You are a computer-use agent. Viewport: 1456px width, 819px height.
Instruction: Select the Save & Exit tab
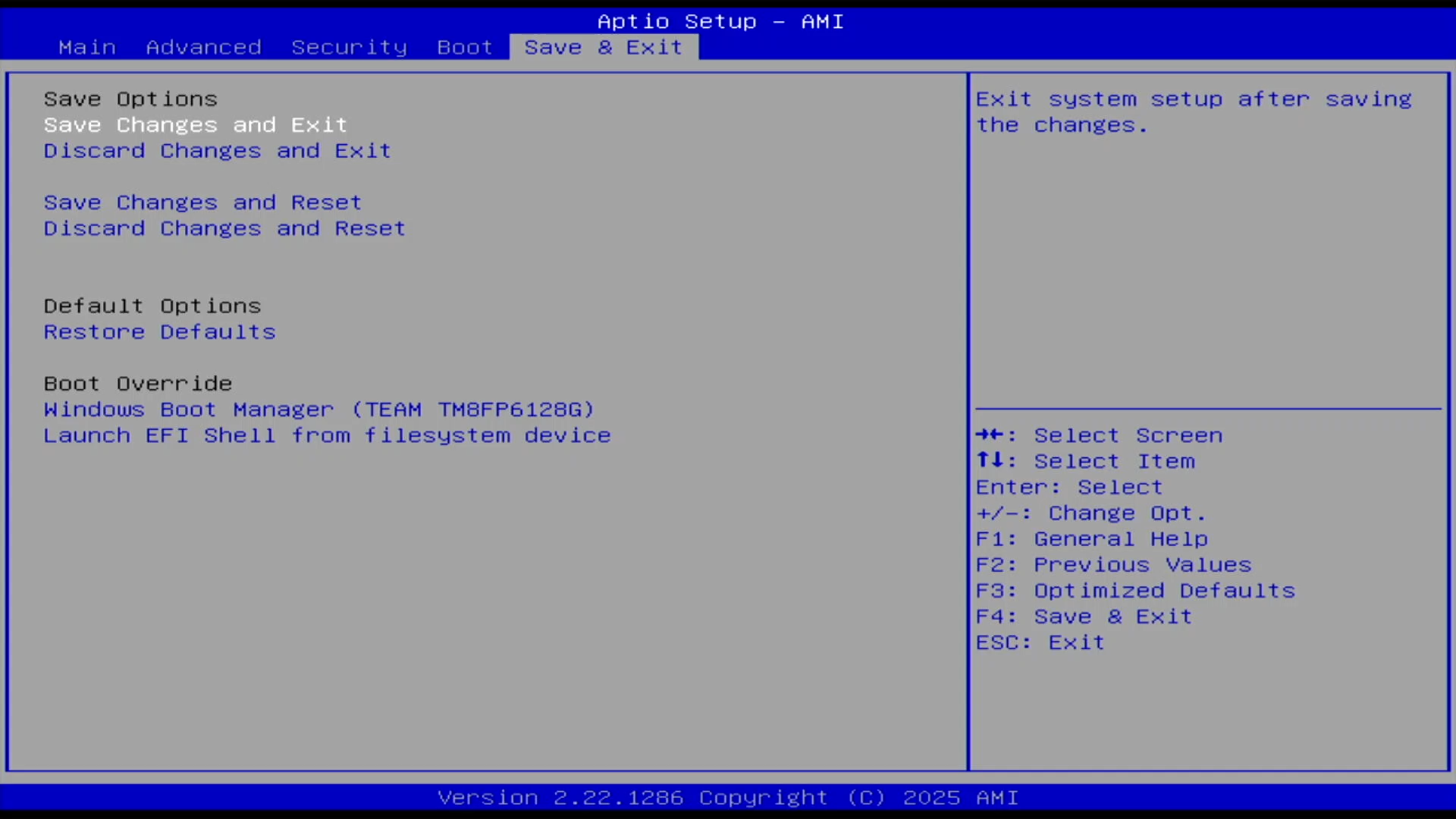click(x=603, y=47)
